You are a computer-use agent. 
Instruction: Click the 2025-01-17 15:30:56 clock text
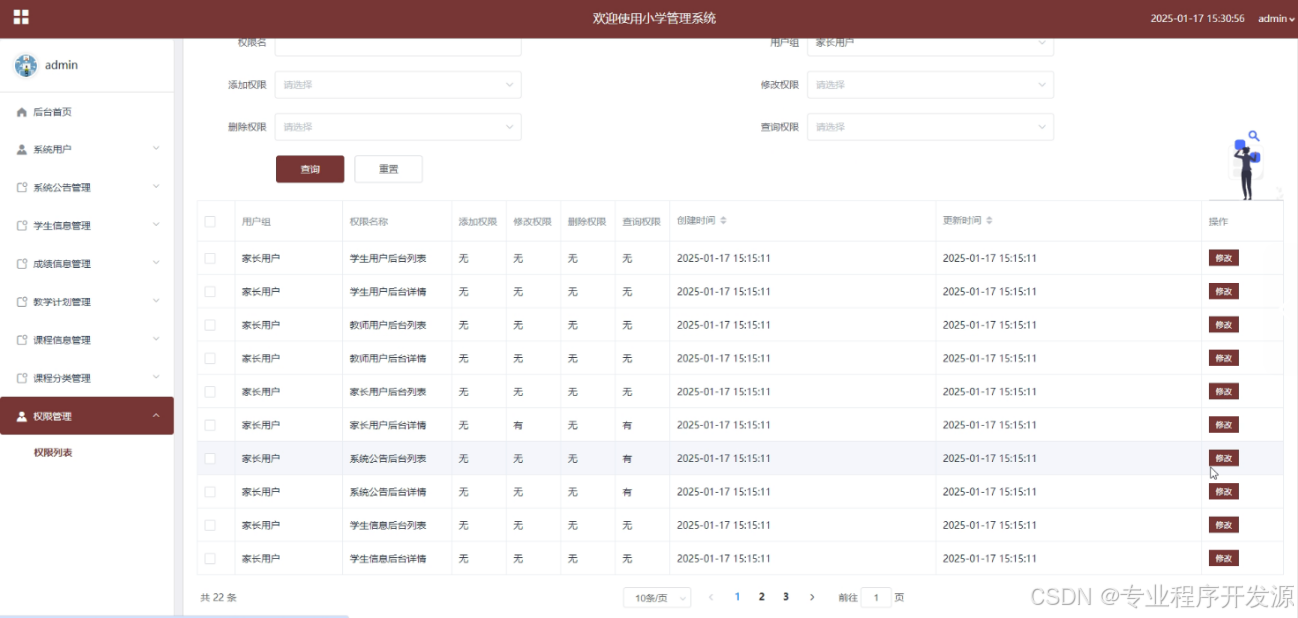click(x=1197, y=18)
